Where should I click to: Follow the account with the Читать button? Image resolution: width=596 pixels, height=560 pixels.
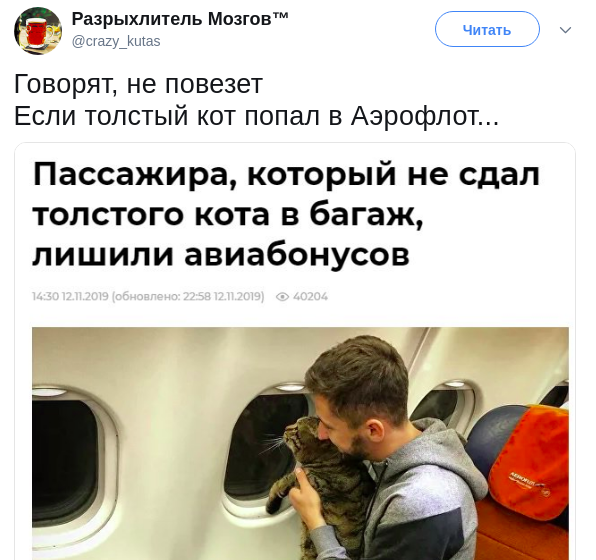[x=487, y=29]
